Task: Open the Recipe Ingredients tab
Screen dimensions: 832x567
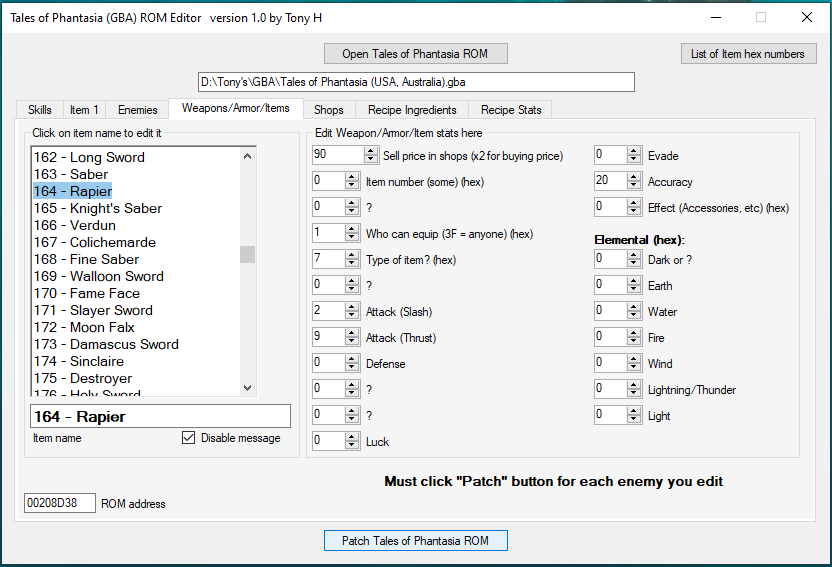Action: [x=412, y=110]
